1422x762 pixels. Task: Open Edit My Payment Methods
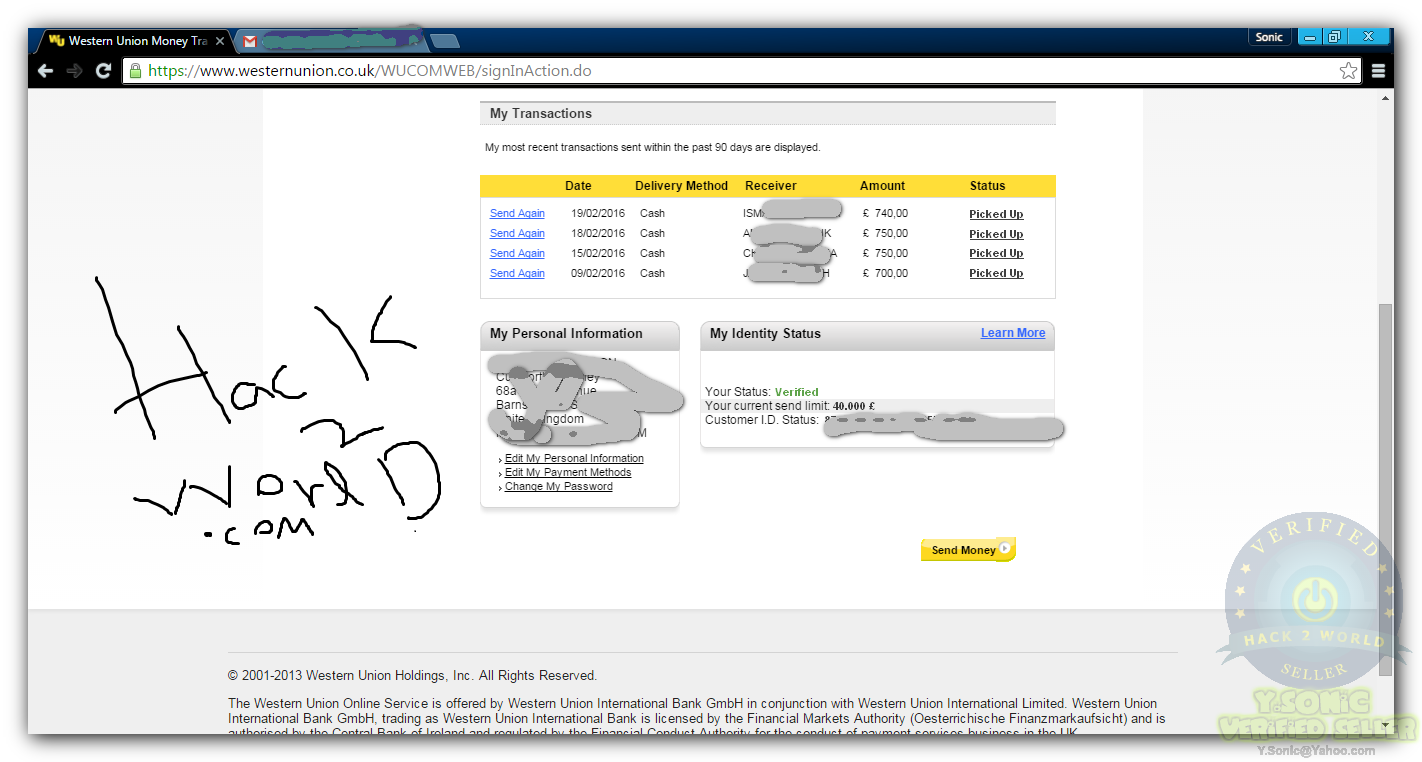pos(568,472)
